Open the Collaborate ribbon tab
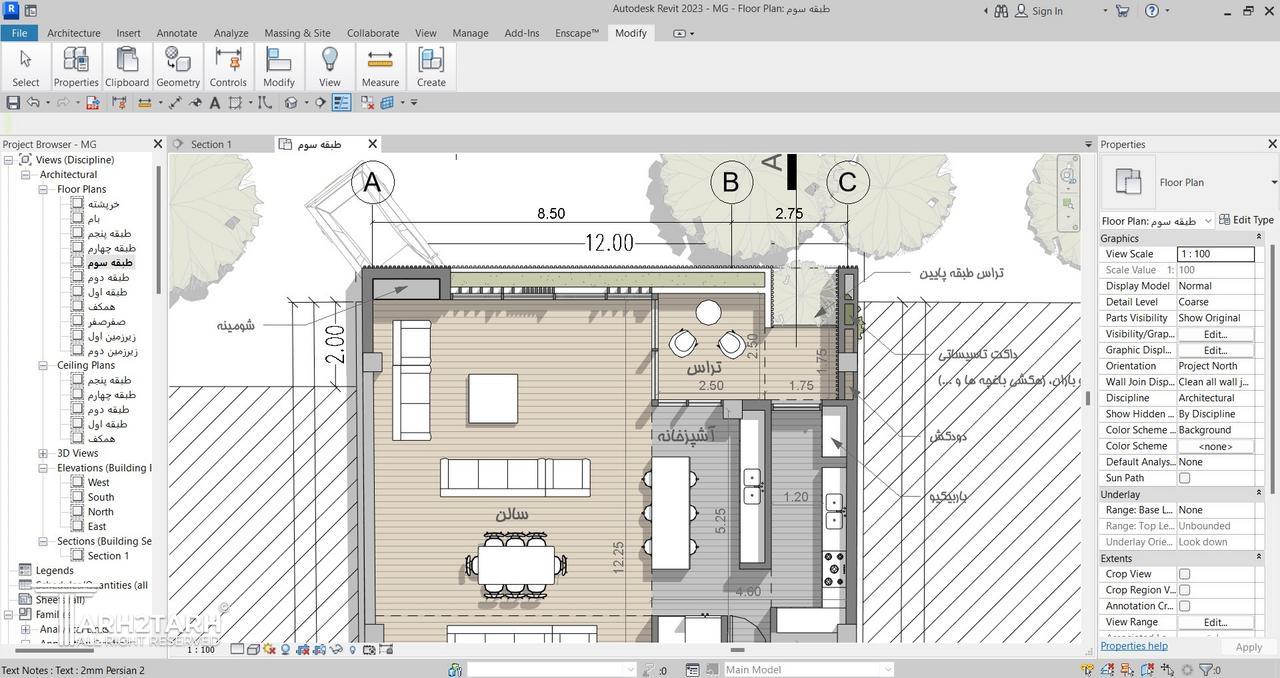The height and width of the screenshot is (678, 1280). (x=372, y=33)
